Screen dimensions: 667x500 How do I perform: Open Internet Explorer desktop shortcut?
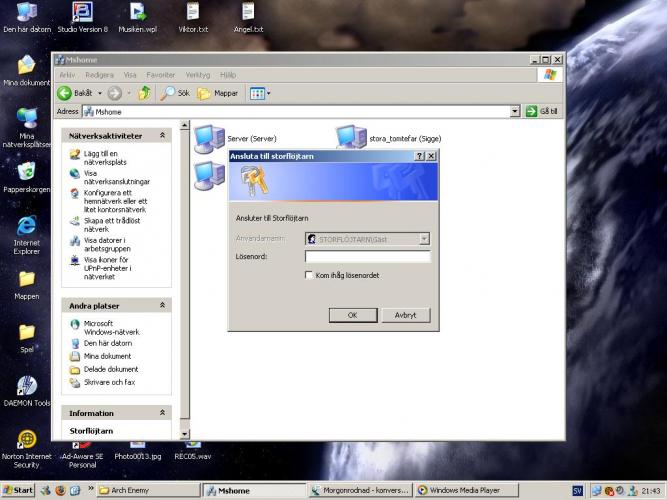click(27, 227)
